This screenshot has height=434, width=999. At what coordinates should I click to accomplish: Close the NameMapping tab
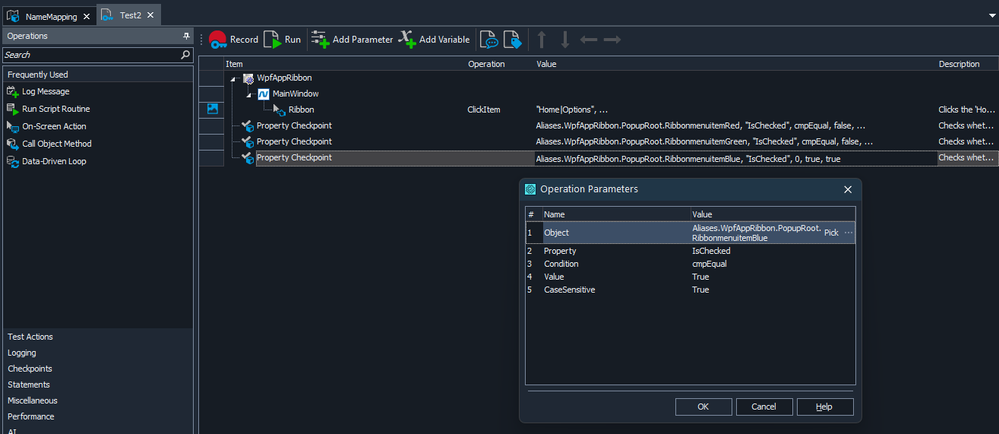(x=87, y=16)
